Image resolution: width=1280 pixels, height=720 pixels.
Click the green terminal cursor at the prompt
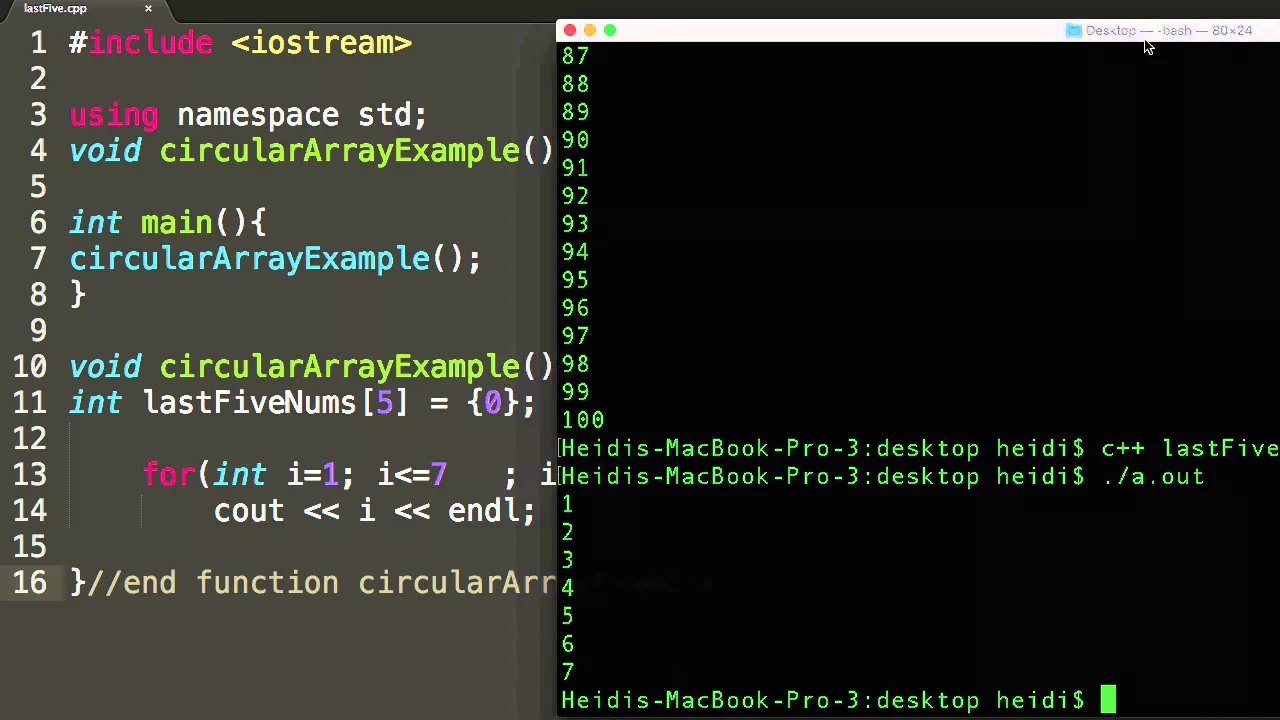coord(1108,700)
